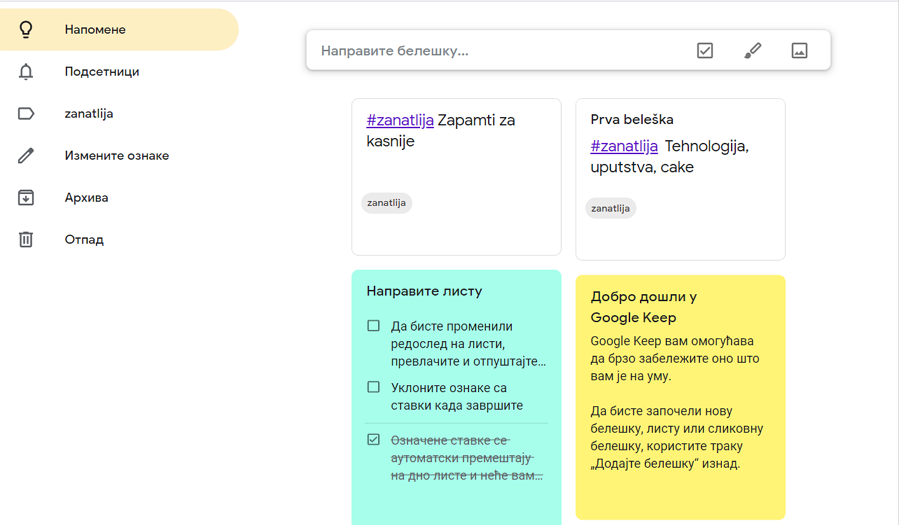Click the bell icon for Подсетници

click(26, 72)
